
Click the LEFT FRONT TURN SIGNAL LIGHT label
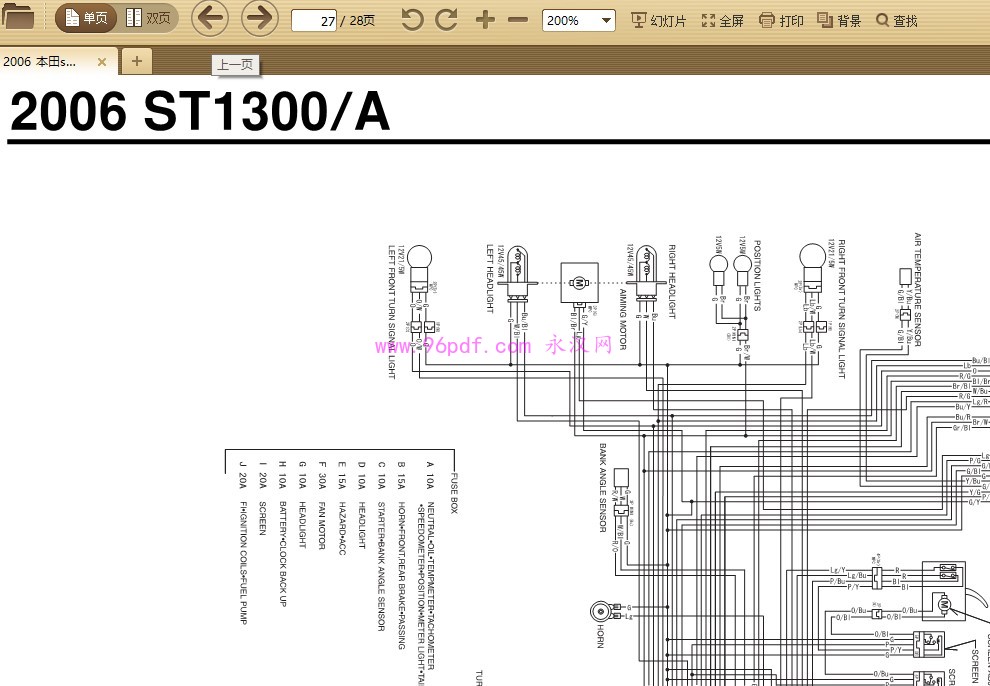(x=391, y=312)
